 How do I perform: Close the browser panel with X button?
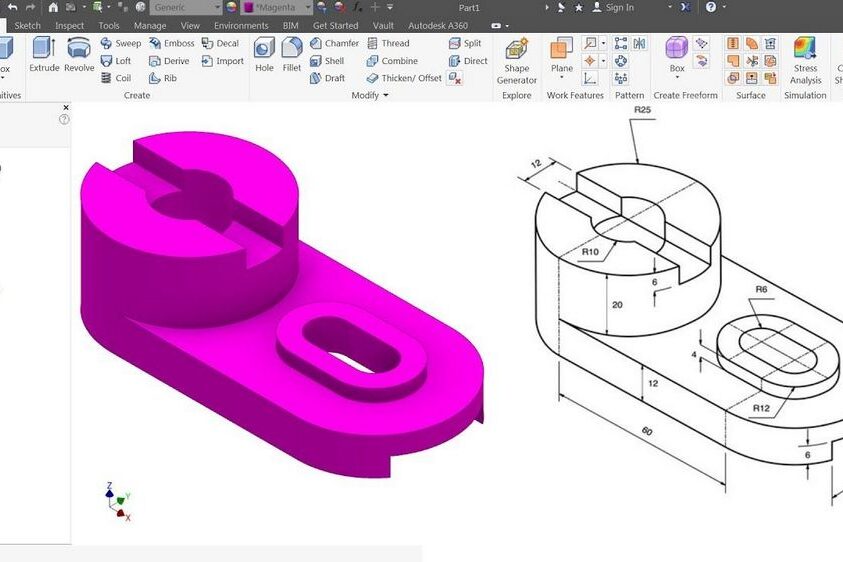coord(66,106)
